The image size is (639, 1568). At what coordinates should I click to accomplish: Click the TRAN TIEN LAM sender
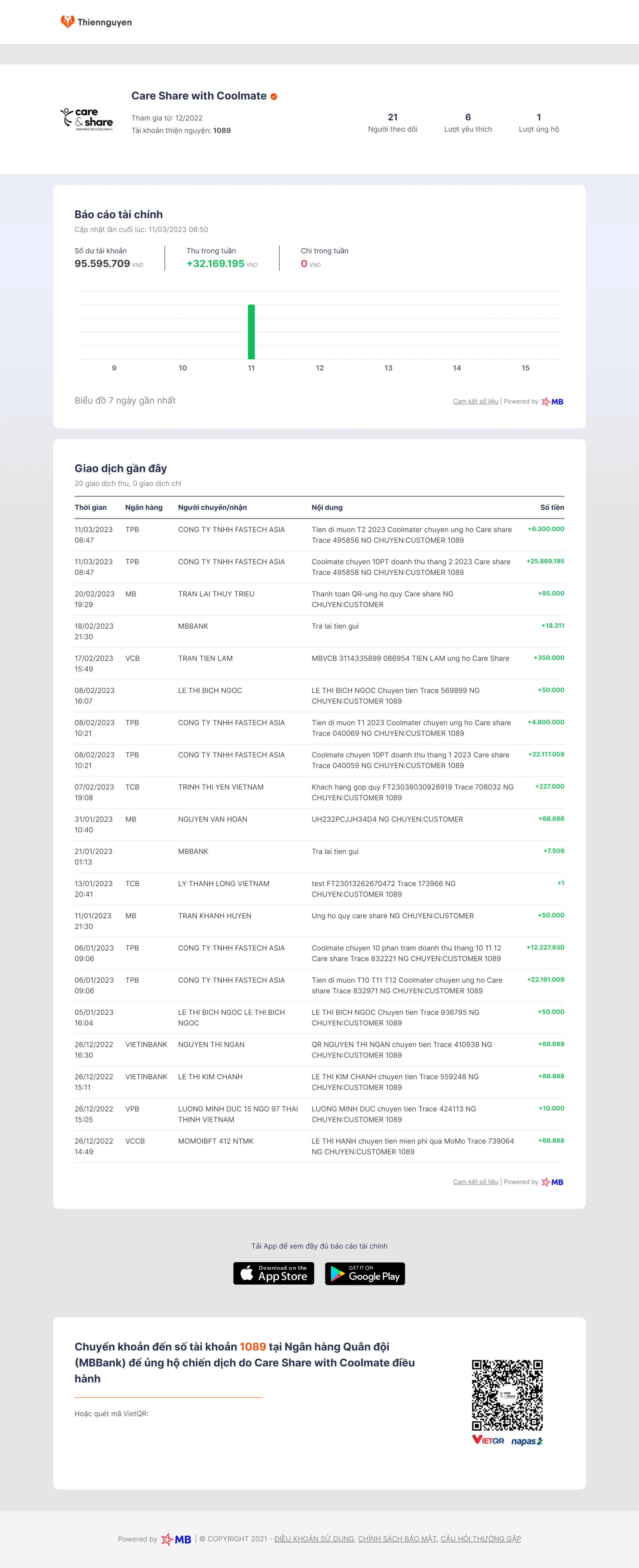click(x=205, y=659)
